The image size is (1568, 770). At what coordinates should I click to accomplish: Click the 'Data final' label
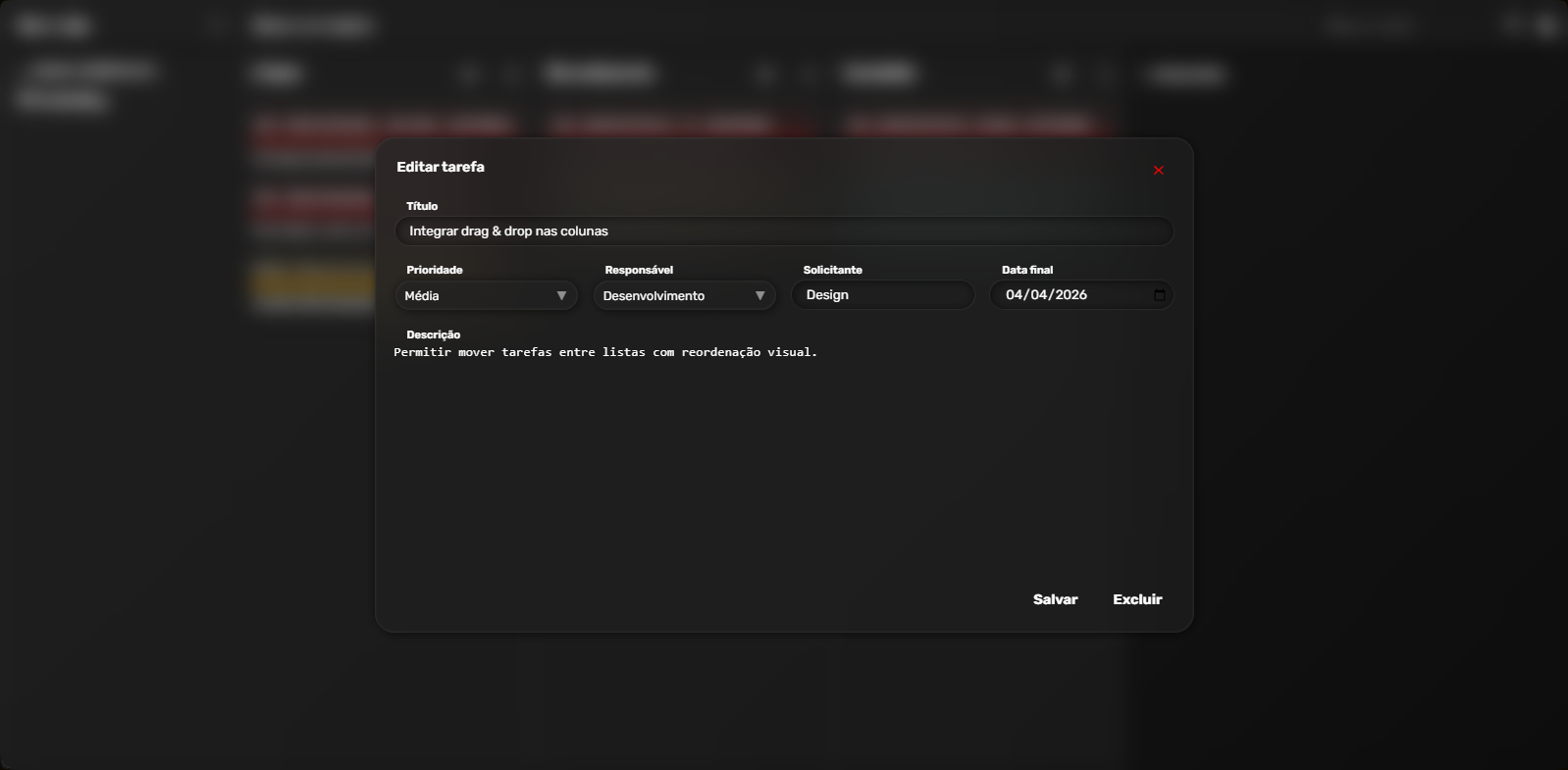pyautogui.click(x=1026, y=271)
